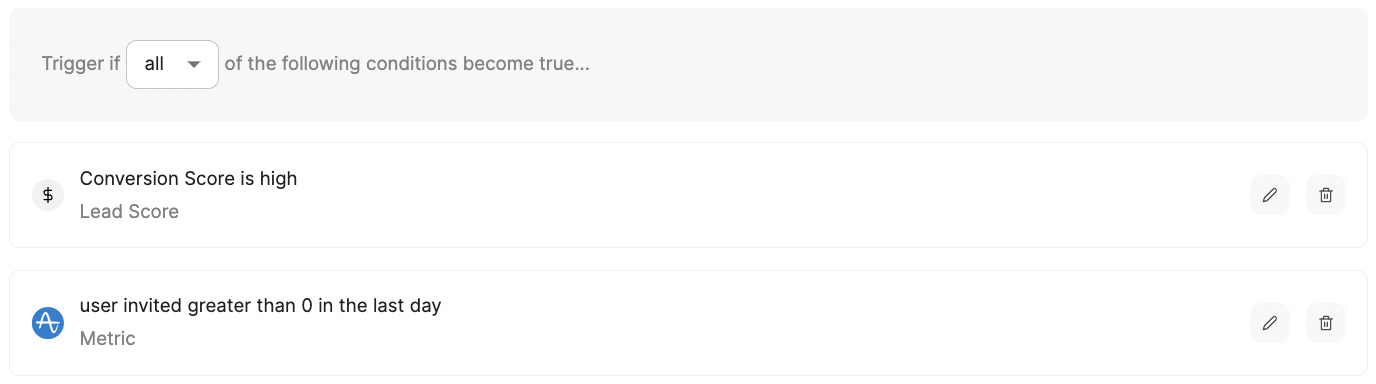Click the word "all" in the combo box
Viewport: 1376px width, 384px height.
[154, 64]
